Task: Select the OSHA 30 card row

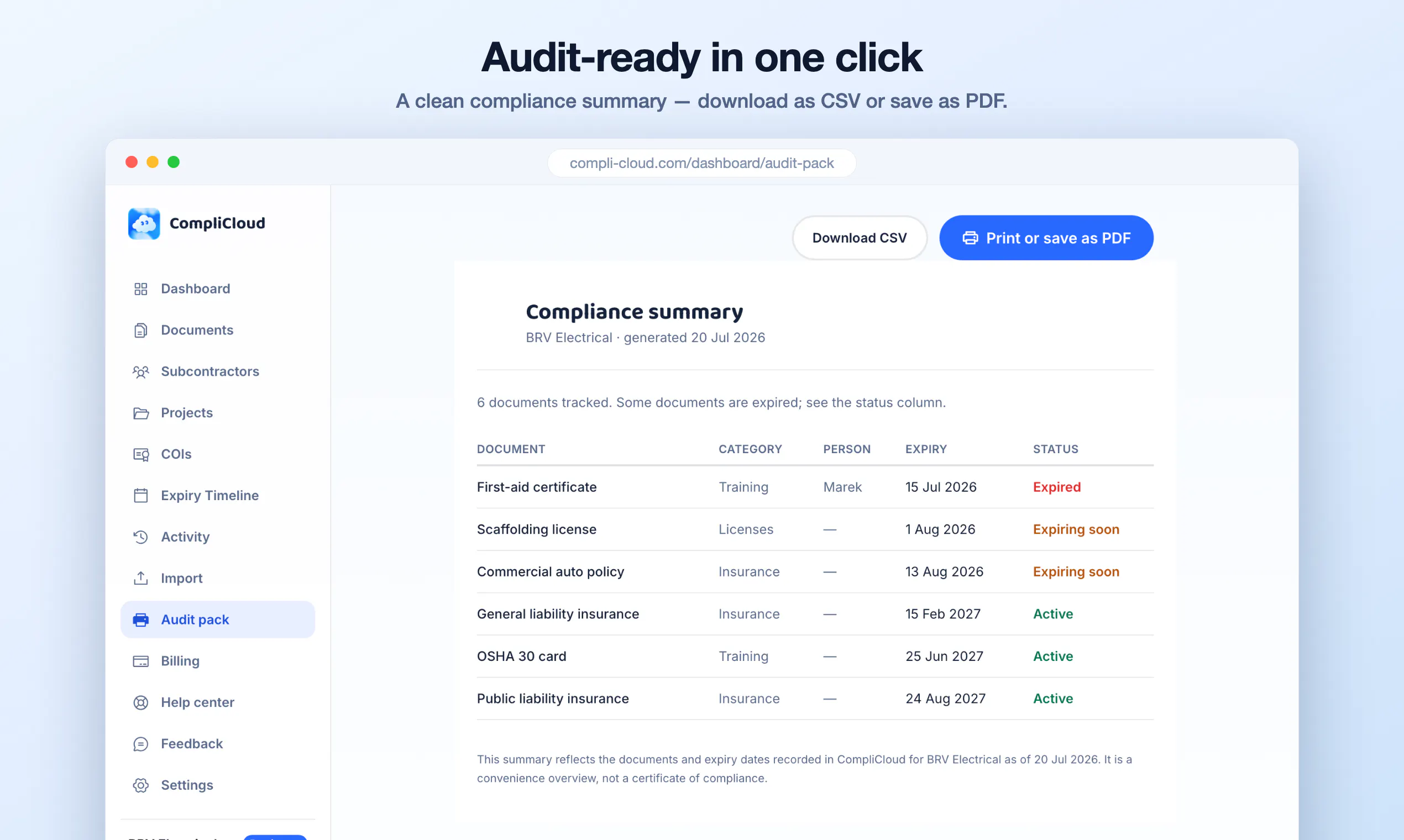Action: (x=815, y=657)
